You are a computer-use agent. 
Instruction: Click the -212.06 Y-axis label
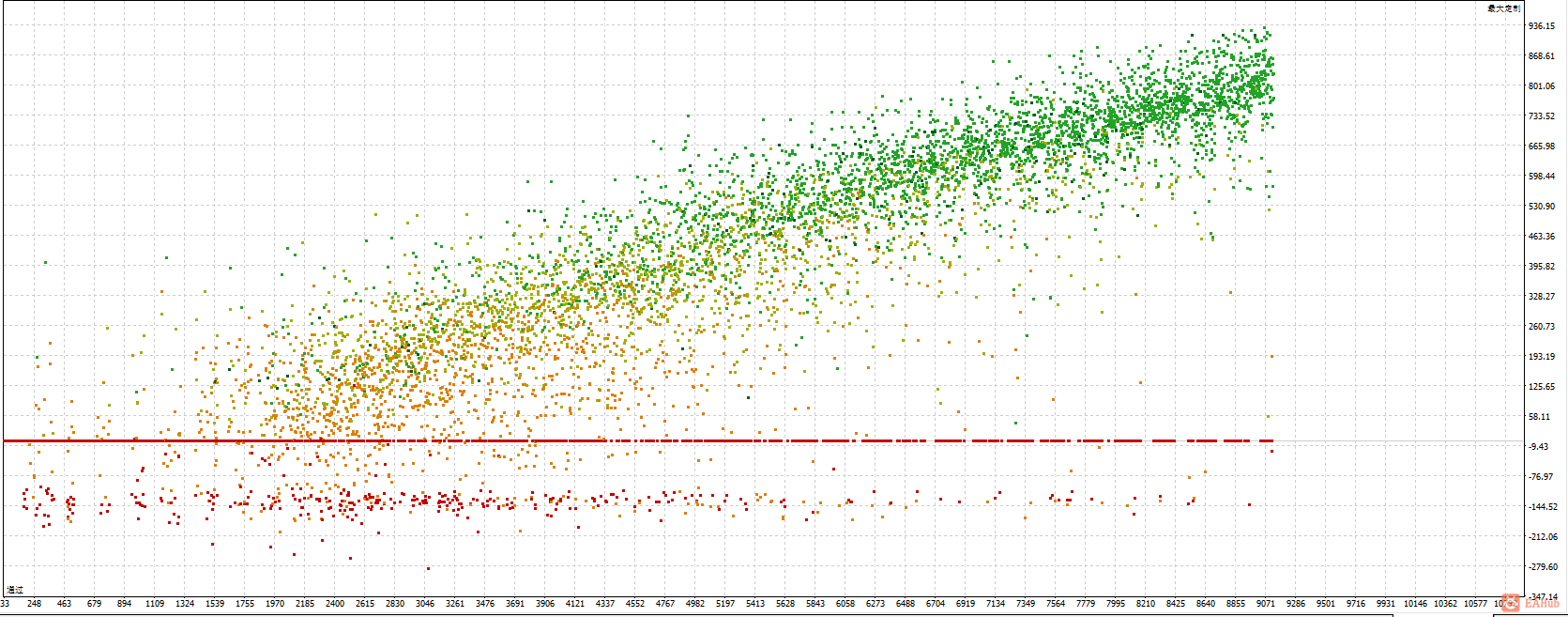coord(1544,537)
